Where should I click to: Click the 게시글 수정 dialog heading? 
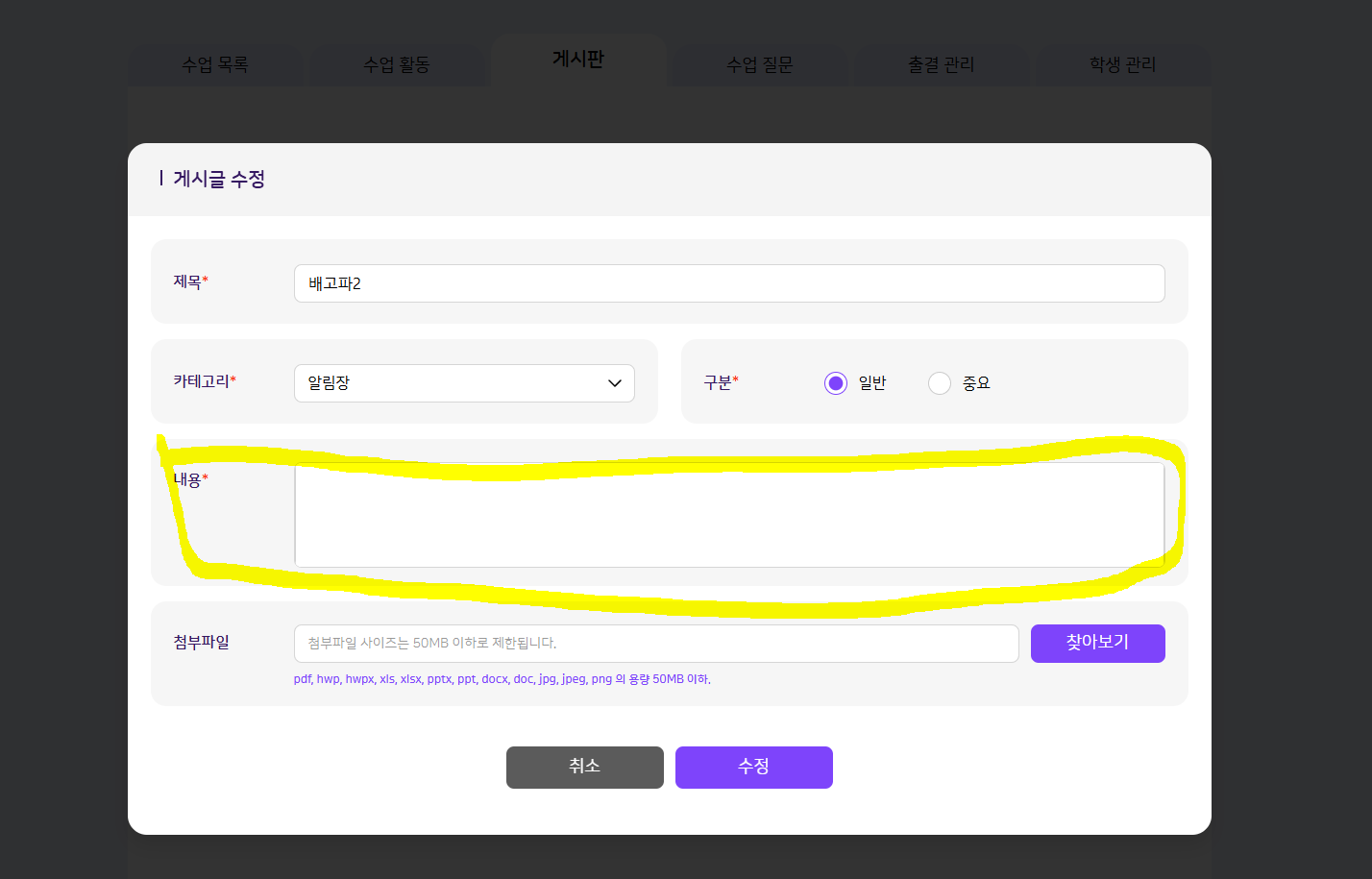click(218, 180)
